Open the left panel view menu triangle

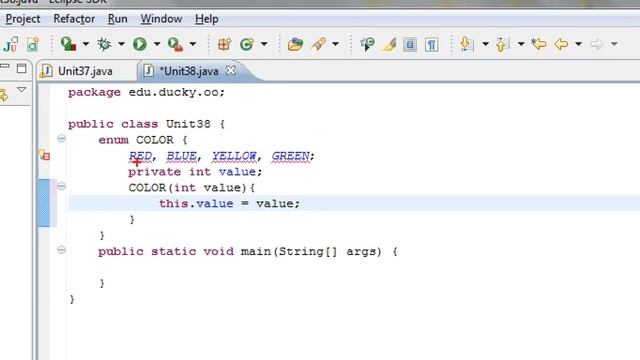[x=21, y=89]
